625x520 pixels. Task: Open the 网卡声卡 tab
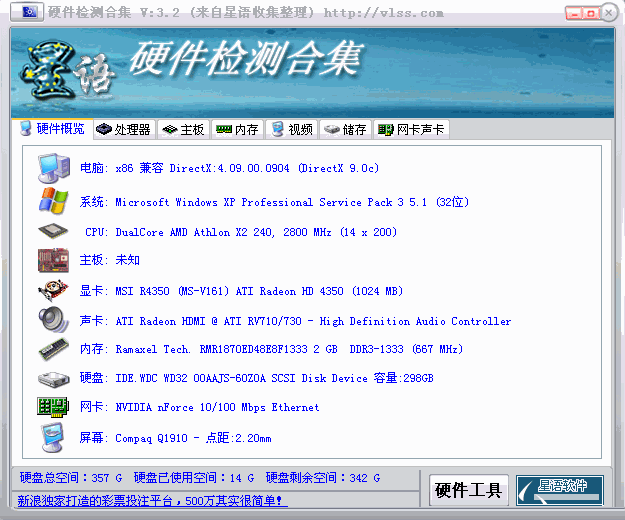(411, 129)
